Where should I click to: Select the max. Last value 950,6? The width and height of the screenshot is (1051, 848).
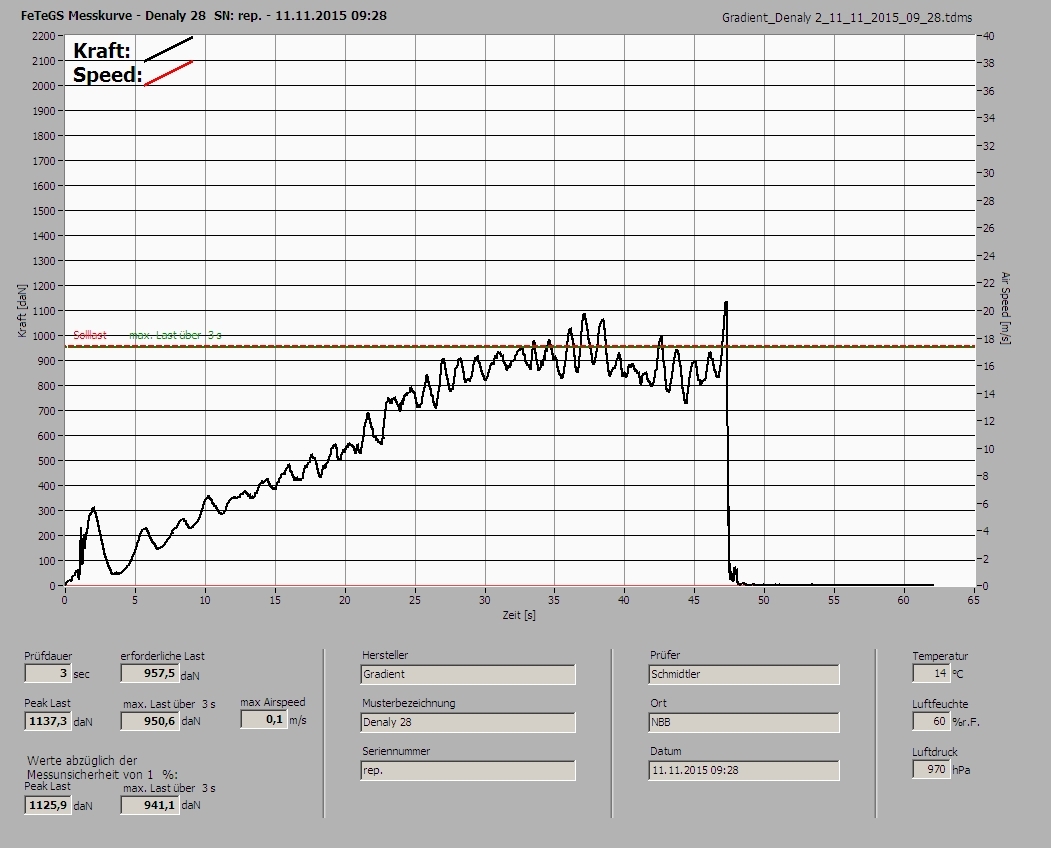[x=149, y=721]
